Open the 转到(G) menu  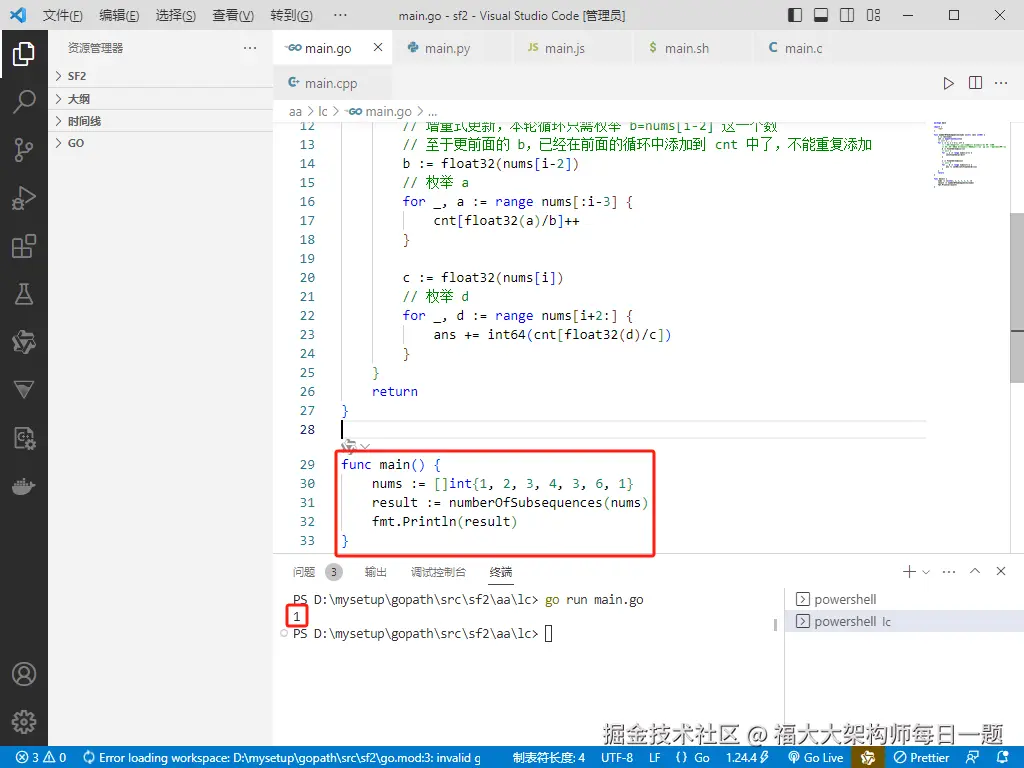(x=291, y=15)
